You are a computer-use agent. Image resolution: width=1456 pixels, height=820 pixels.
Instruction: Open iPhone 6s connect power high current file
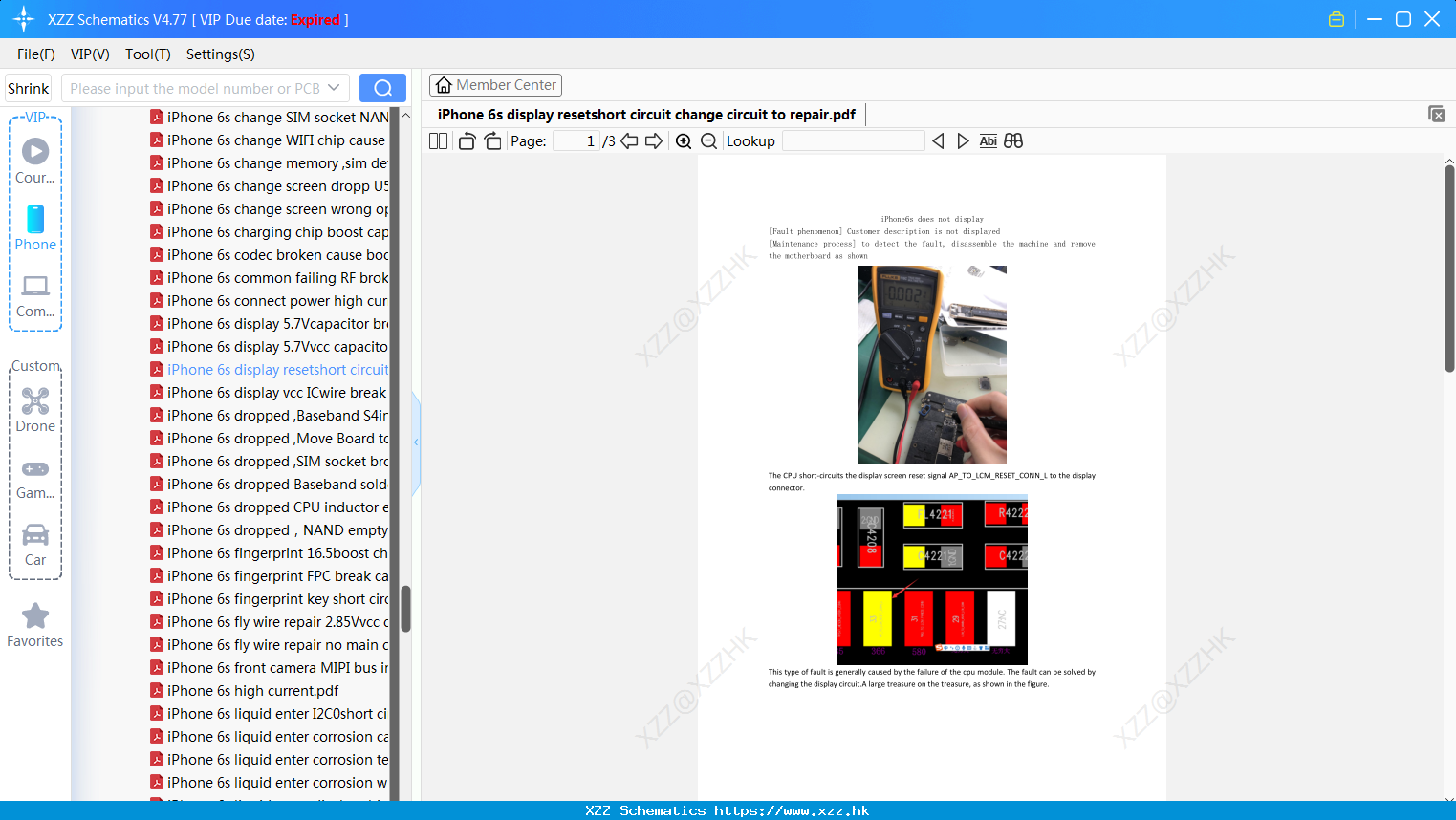pos(270,301)
